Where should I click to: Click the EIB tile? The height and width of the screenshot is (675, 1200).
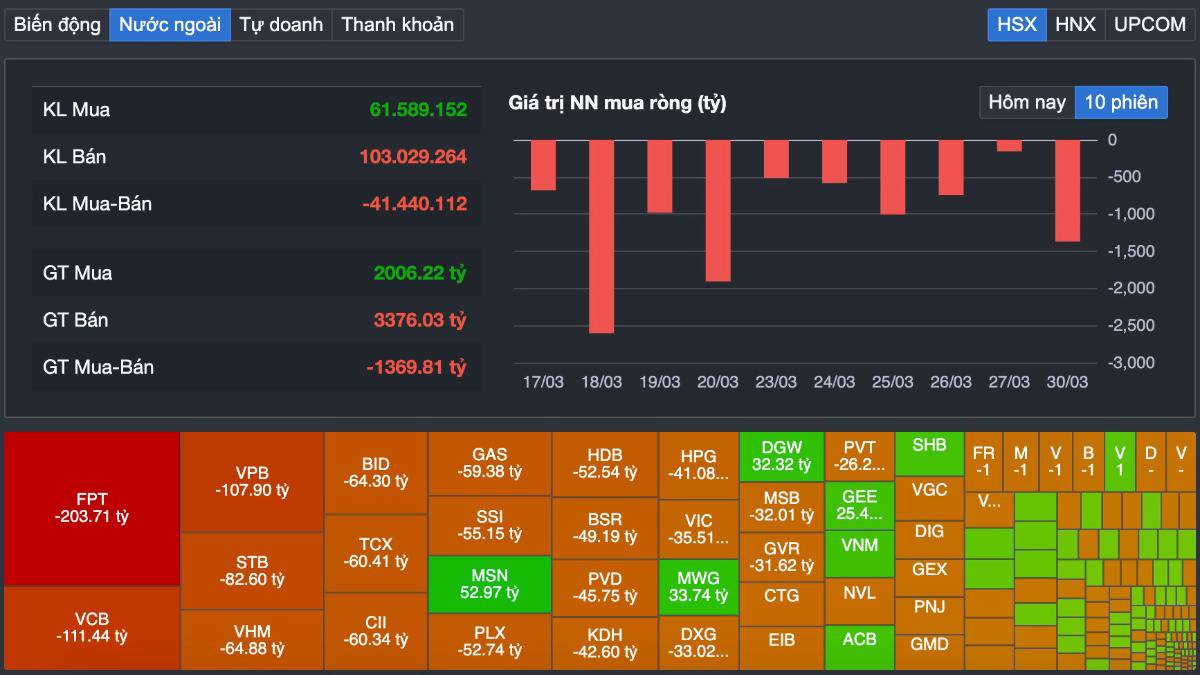(782, 648)
